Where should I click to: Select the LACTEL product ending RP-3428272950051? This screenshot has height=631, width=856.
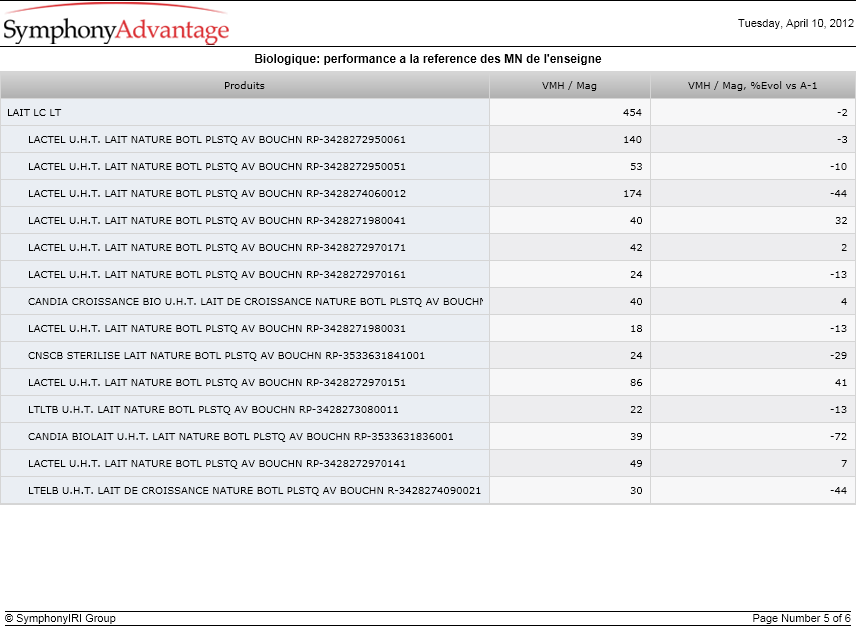pyautogui.click(x=217, y=166)
